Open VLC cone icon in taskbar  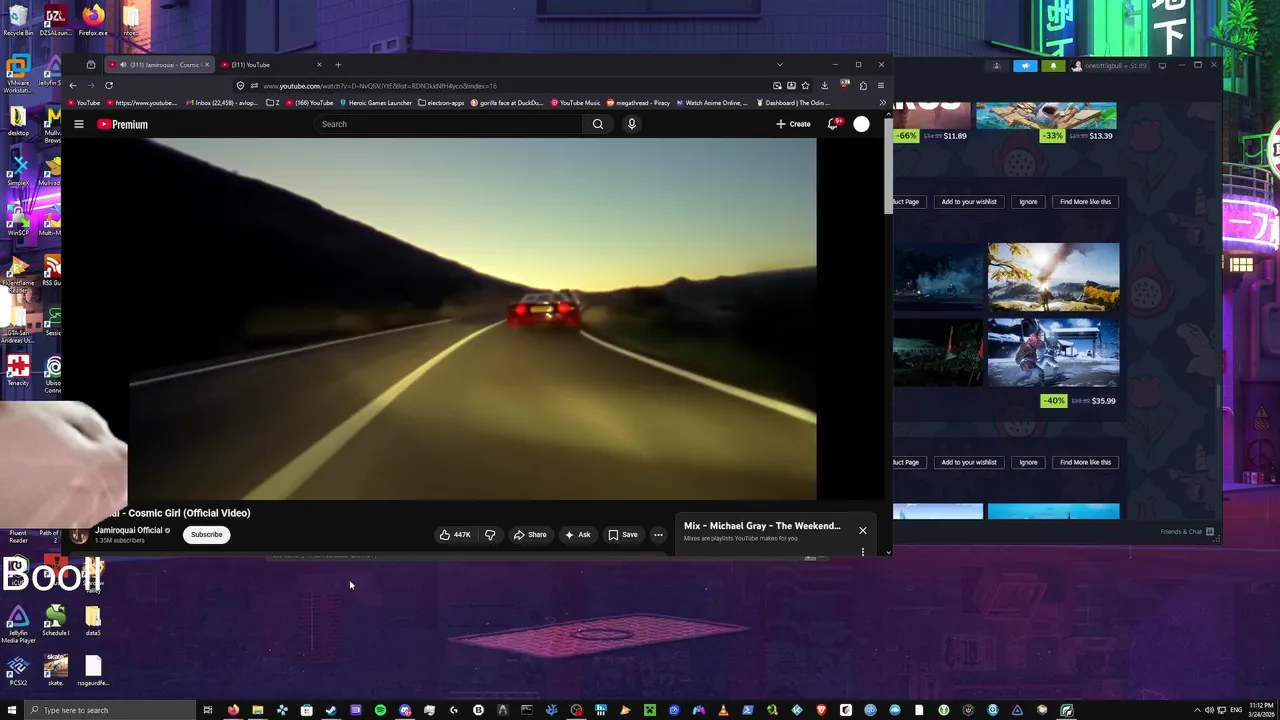723,710
